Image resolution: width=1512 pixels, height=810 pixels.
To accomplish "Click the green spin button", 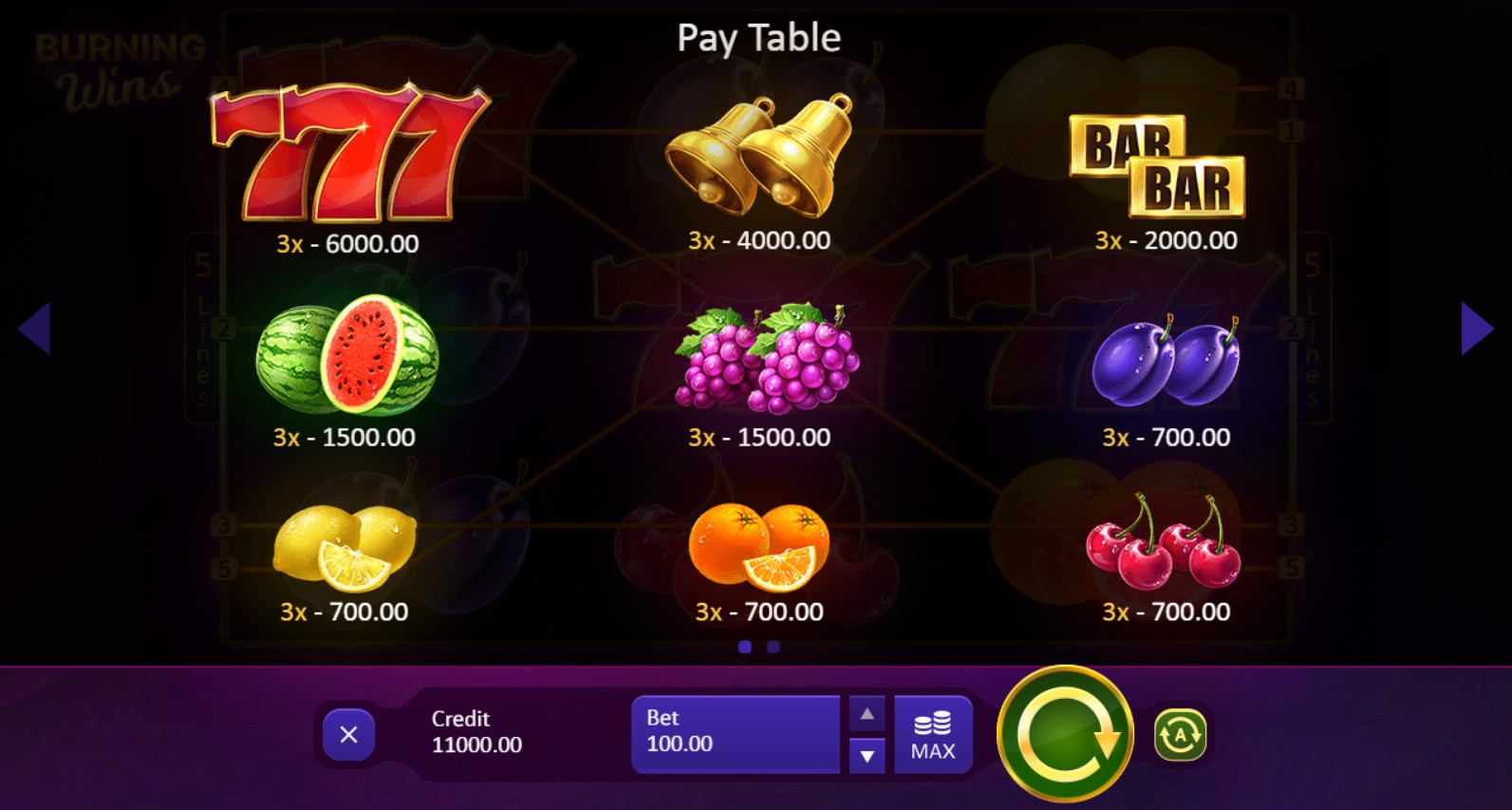I will (1065, 734).
